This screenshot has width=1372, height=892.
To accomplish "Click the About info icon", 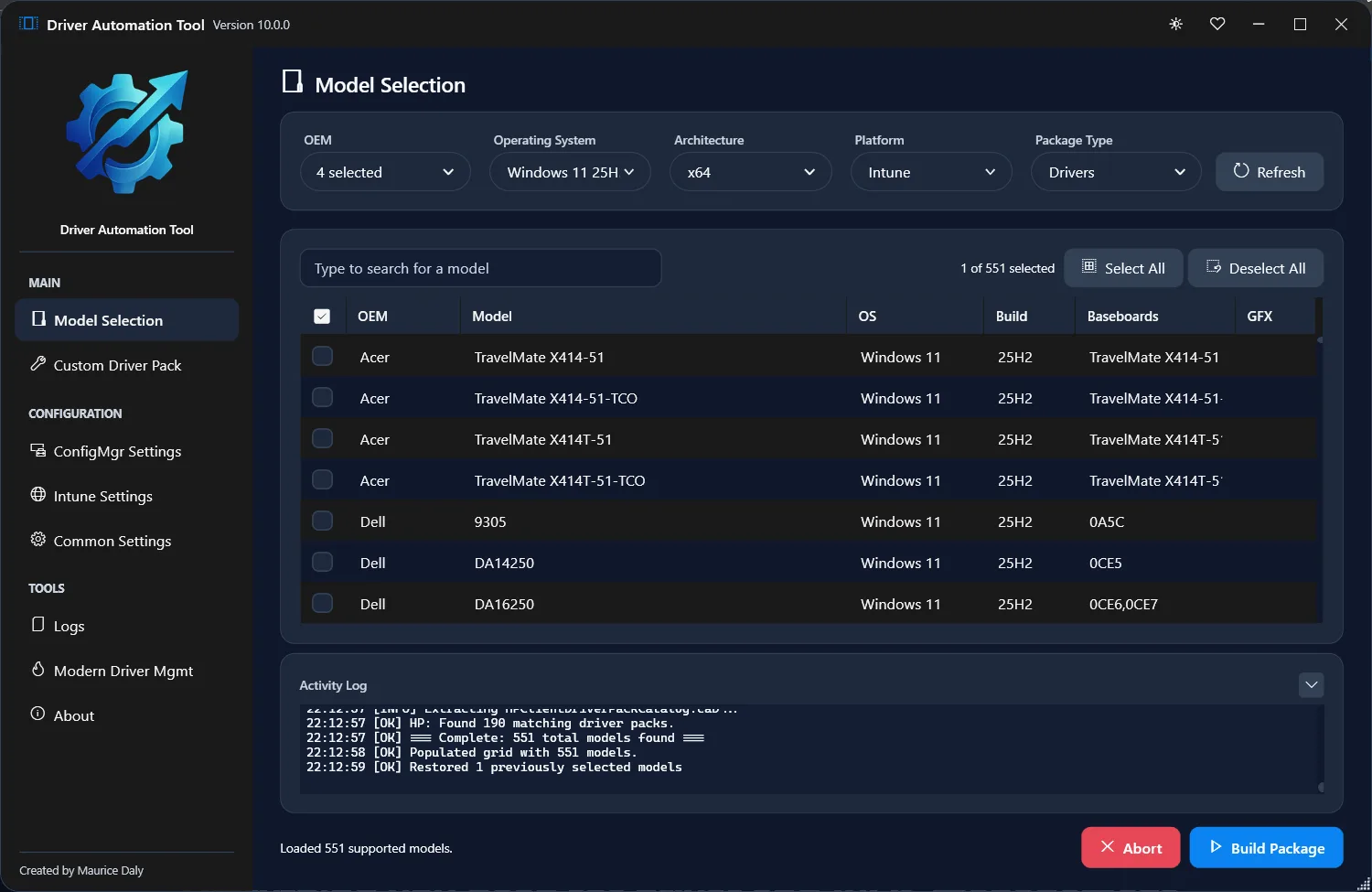I will point(38,714).
